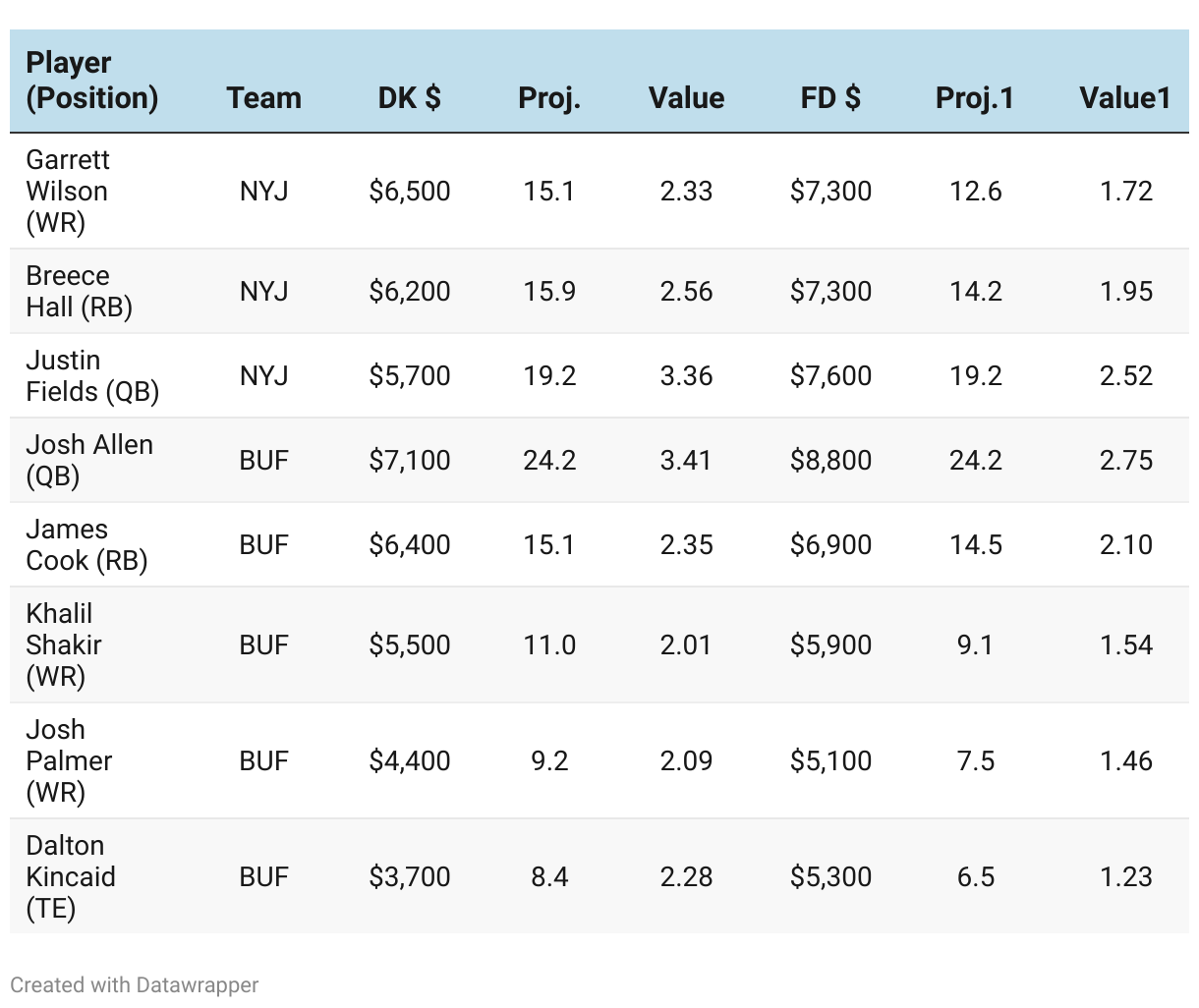This screenshot has width=1199, height=1008.
Task: Select the Proj. column header
Action: pos(548,98)
